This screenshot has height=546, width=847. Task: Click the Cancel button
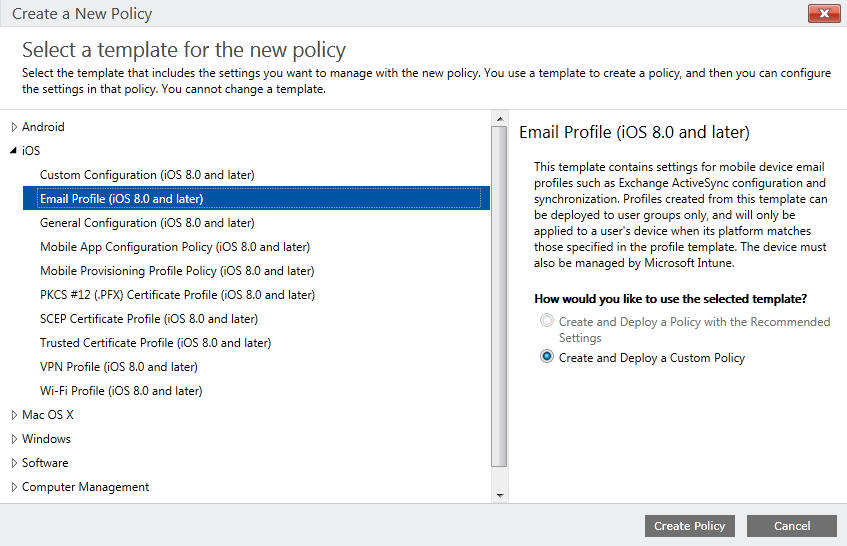coord(791,526)
